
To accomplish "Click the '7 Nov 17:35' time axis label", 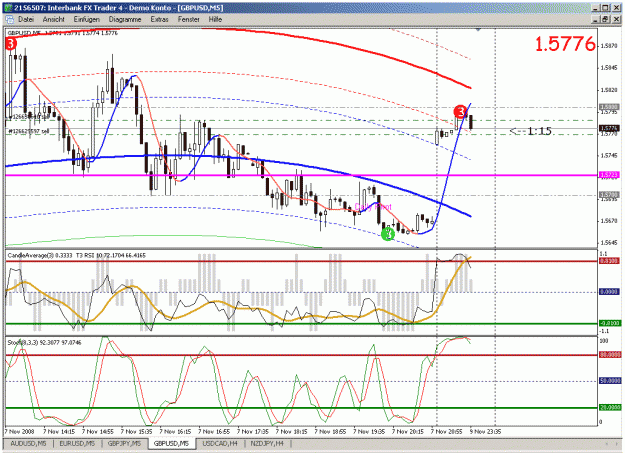I will pyautogui.click(x=253, y=431).
